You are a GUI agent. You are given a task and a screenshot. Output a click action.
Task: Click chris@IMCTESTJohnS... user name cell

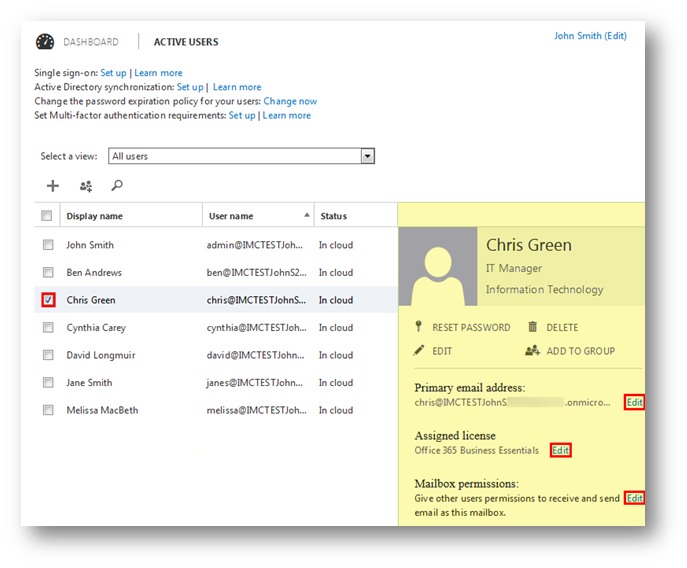click(256, 300)
